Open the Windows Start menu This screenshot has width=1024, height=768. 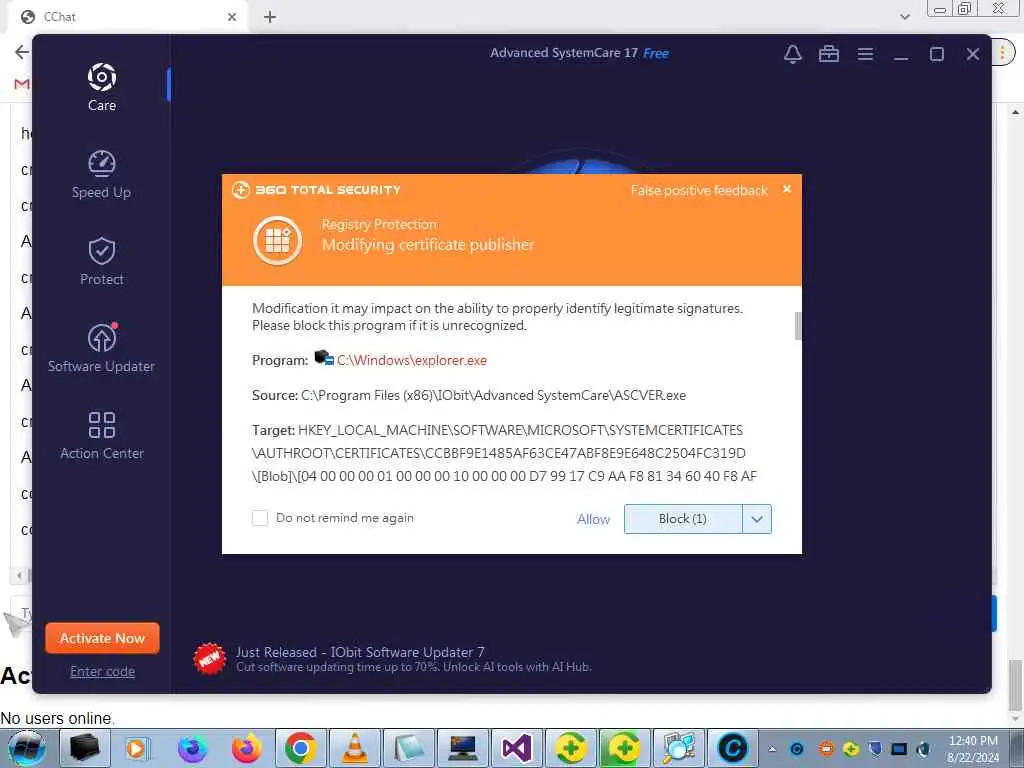coord(27,748)
